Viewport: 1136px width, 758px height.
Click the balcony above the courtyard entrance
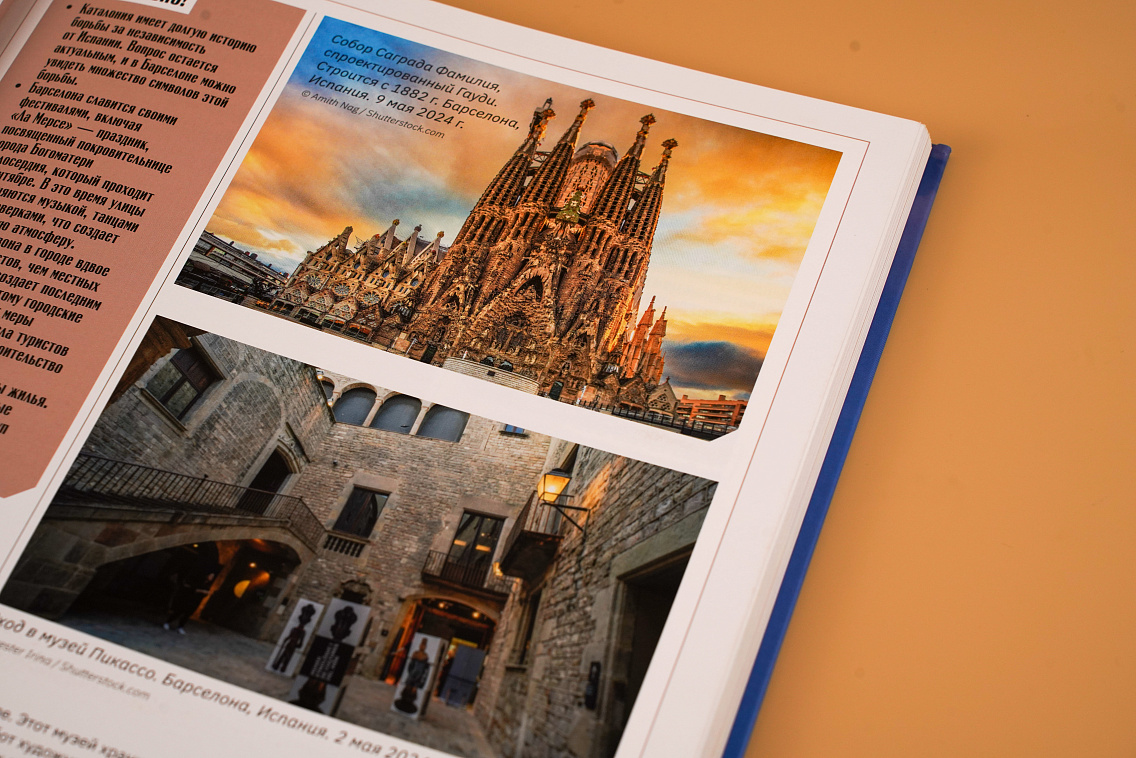(x=462, y=572)
